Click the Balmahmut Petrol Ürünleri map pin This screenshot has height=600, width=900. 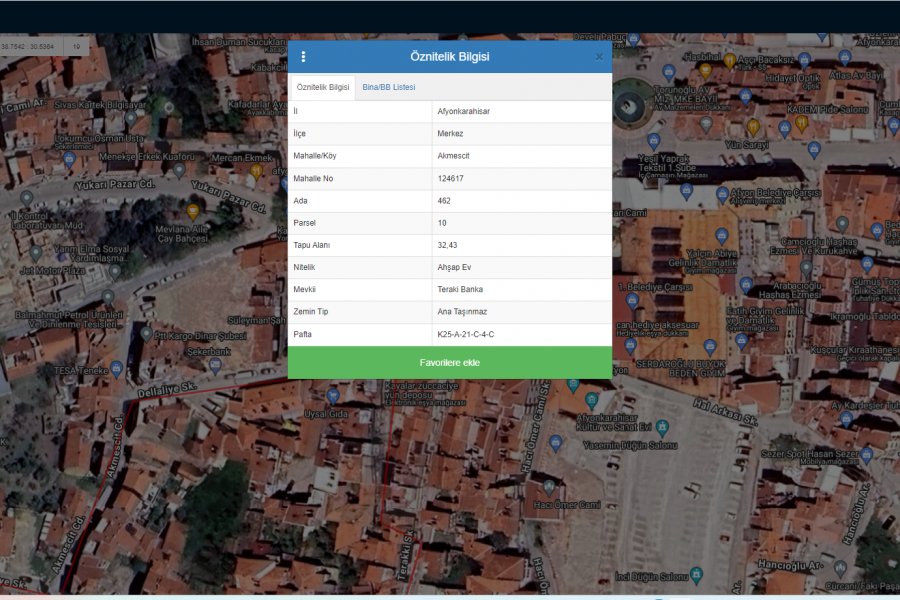tap(108, 297)
